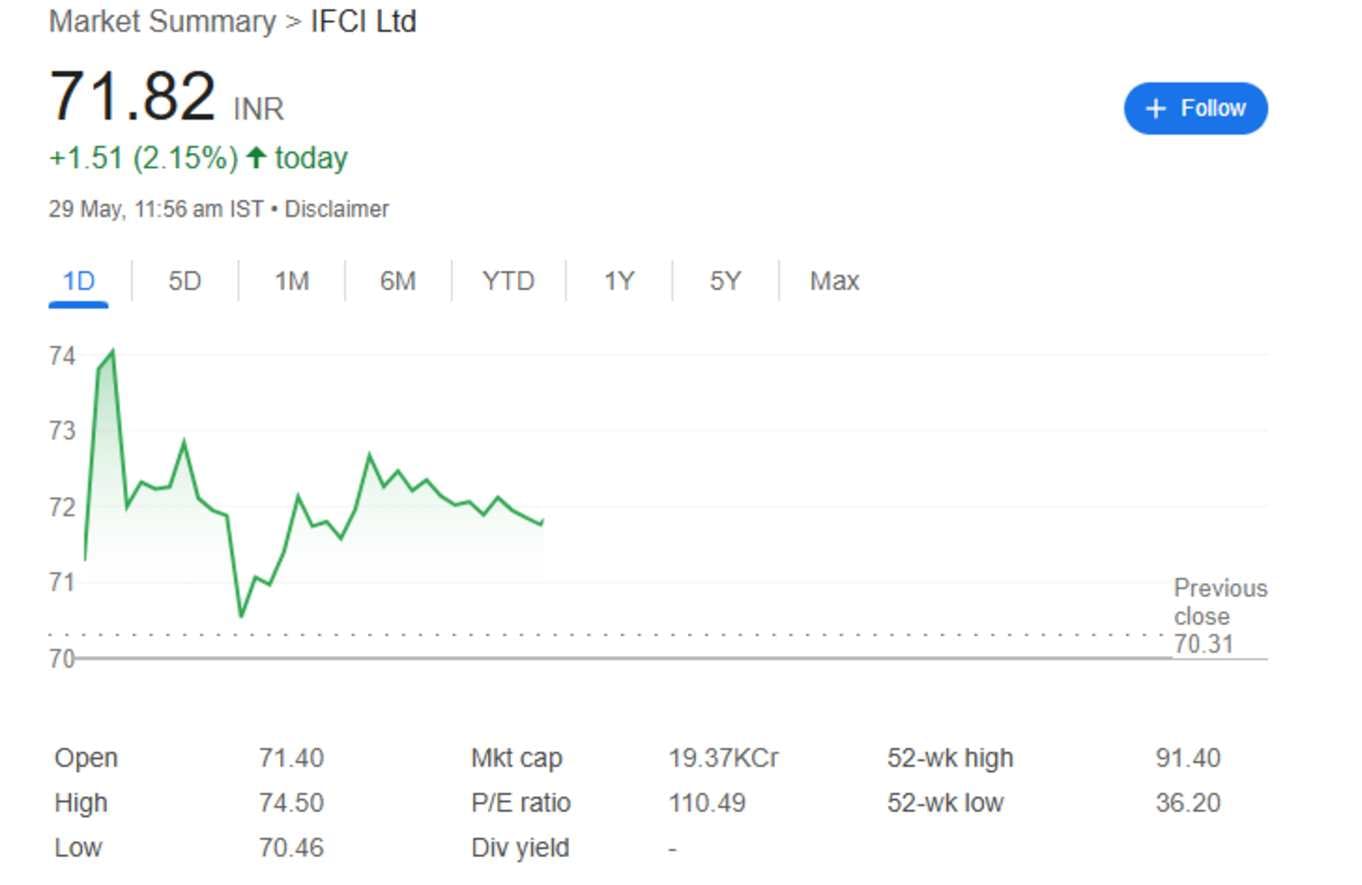Select the 6M chart range

[397, 281]
